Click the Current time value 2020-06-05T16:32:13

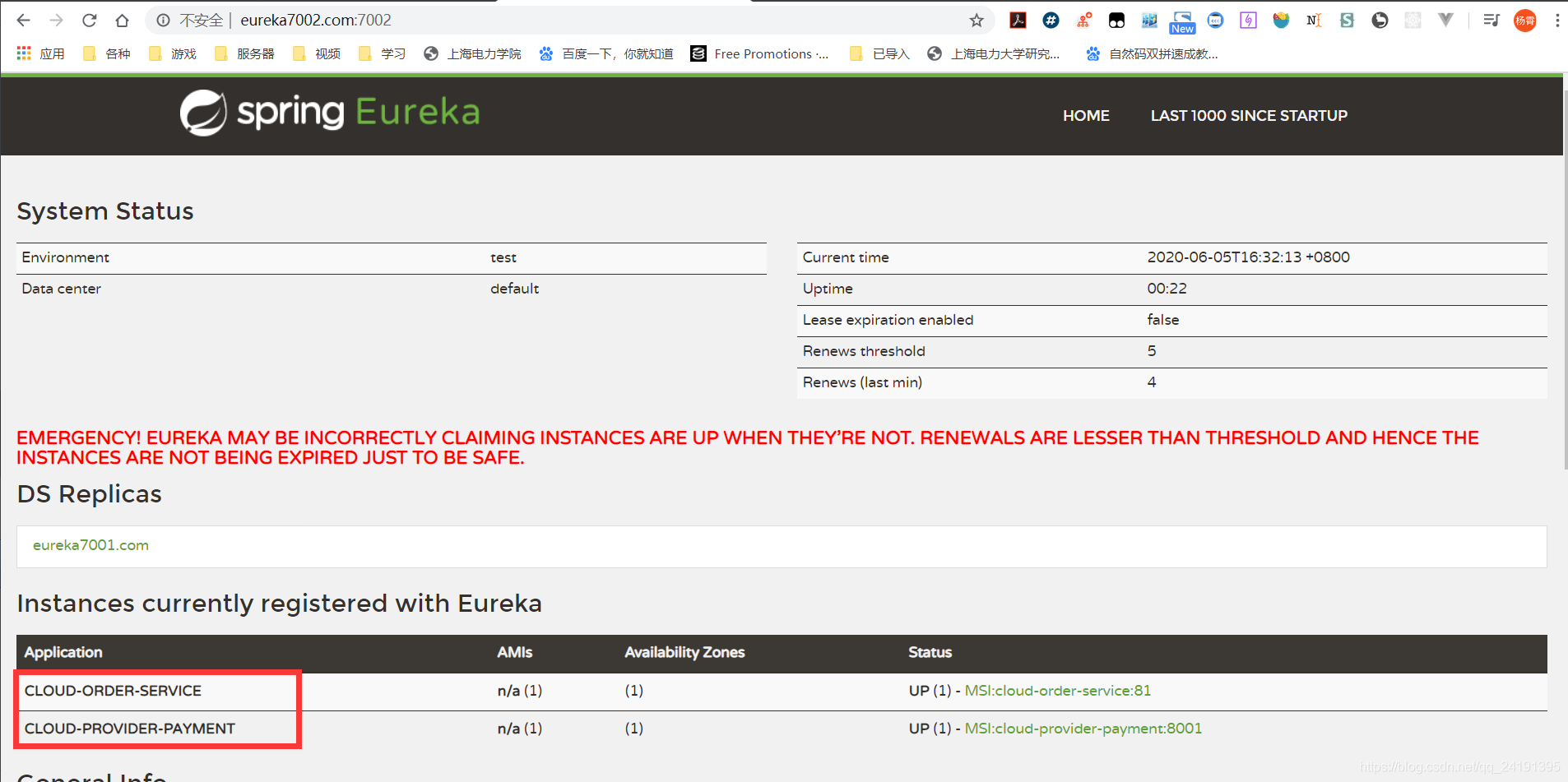click(1248, 257)
